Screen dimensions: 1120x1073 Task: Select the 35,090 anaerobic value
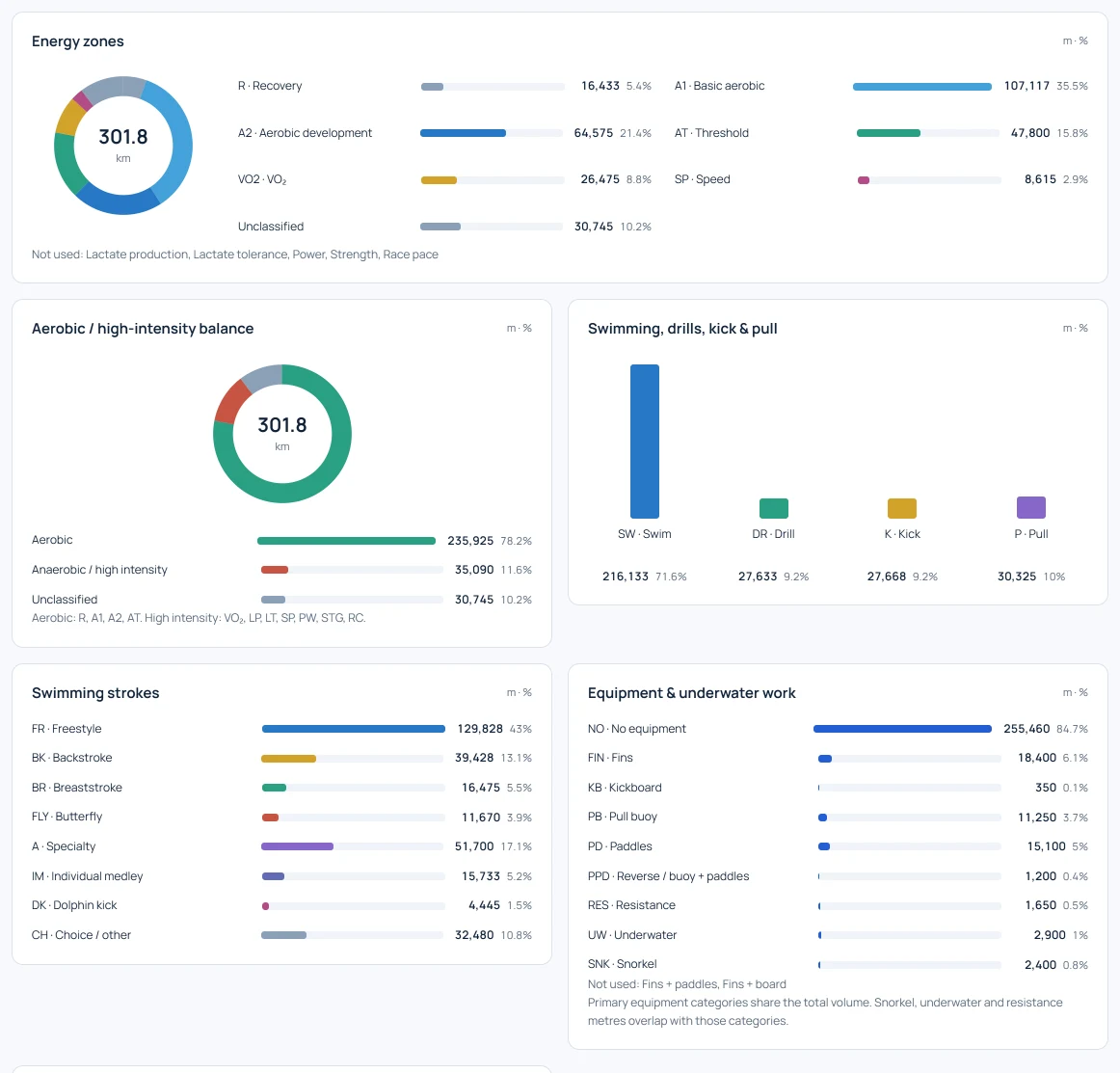(x=474, y=570)
